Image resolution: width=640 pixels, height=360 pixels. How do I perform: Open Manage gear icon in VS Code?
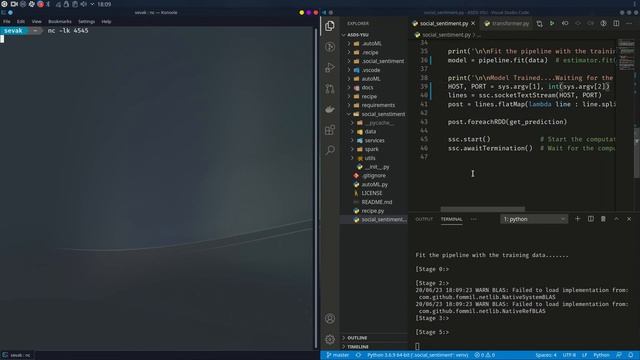click(330, 339)
